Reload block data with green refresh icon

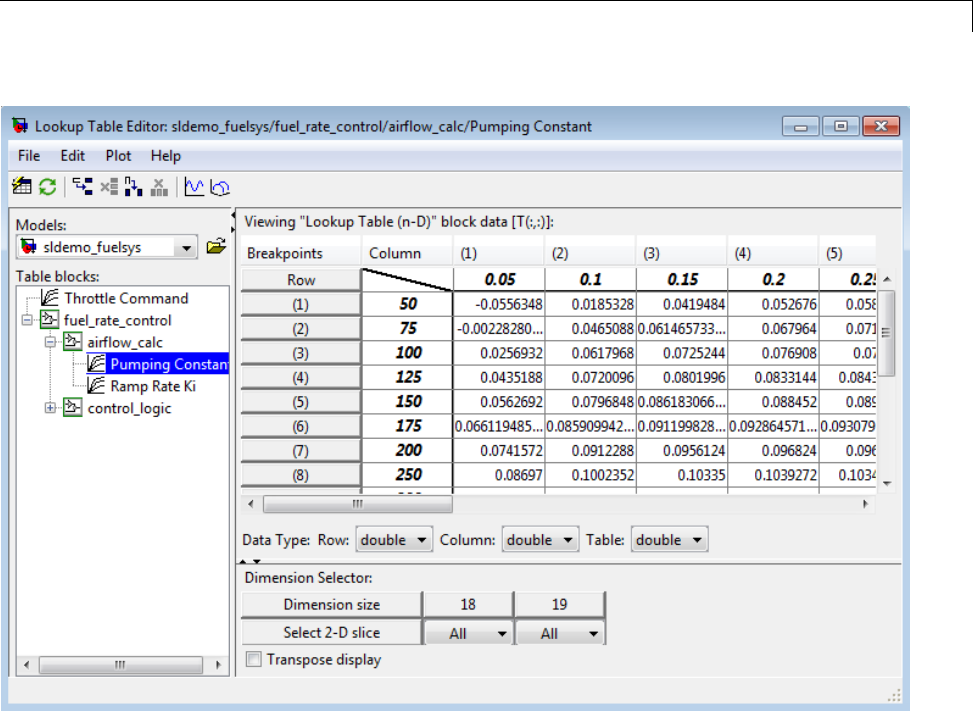pyautogui.click(x=47, y=186)
